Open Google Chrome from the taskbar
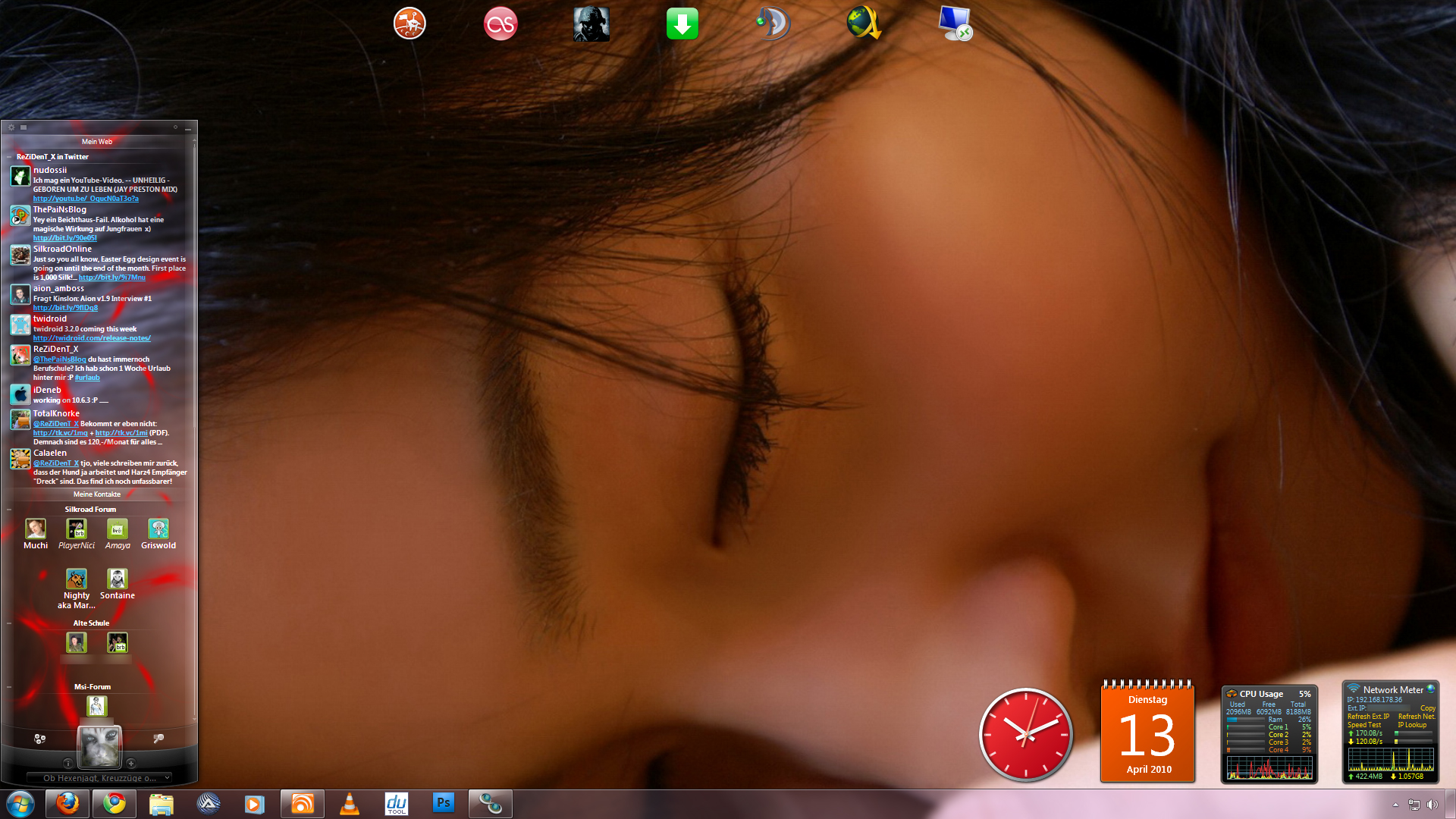Image resolution: width=1456 pixels, height=819 pixels. coord(115,804)
